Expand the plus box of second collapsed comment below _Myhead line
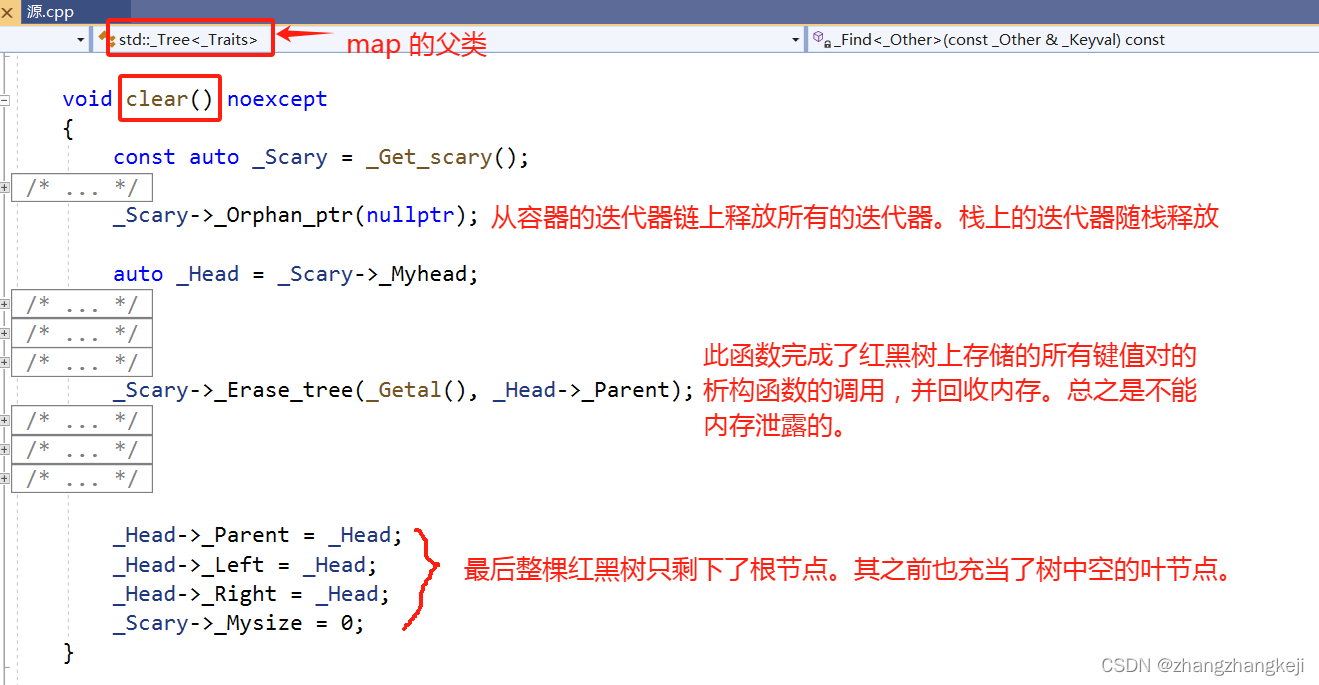Image resolution: width=1319 pixels, height=685 pixels. pos(5,333)
